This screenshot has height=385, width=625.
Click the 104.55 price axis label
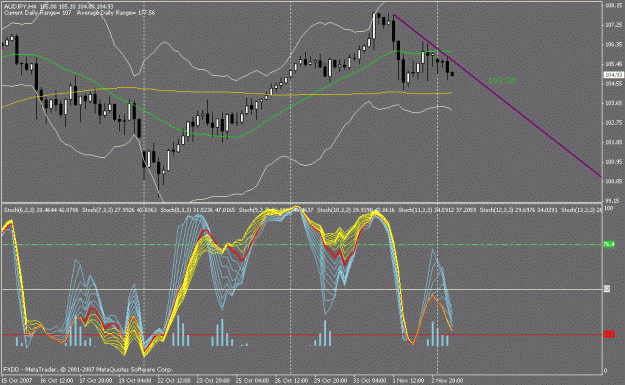[x=614, y=84]
